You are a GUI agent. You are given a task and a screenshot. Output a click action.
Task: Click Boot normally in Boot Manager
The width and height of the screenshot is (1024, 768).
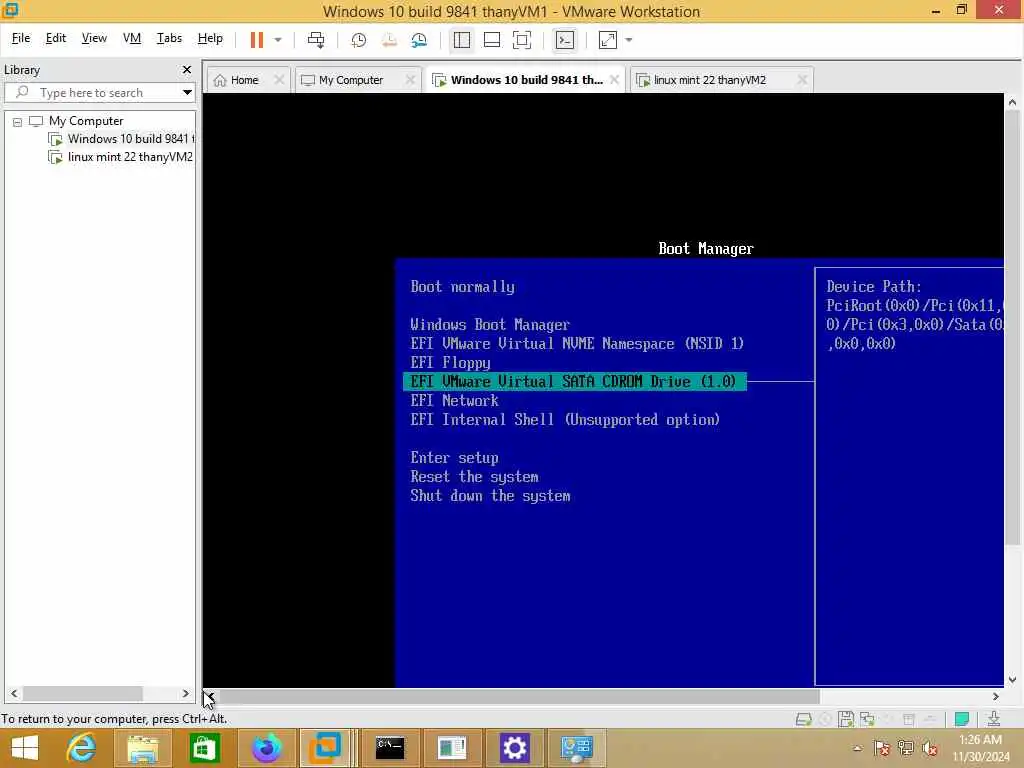point(462,287)
